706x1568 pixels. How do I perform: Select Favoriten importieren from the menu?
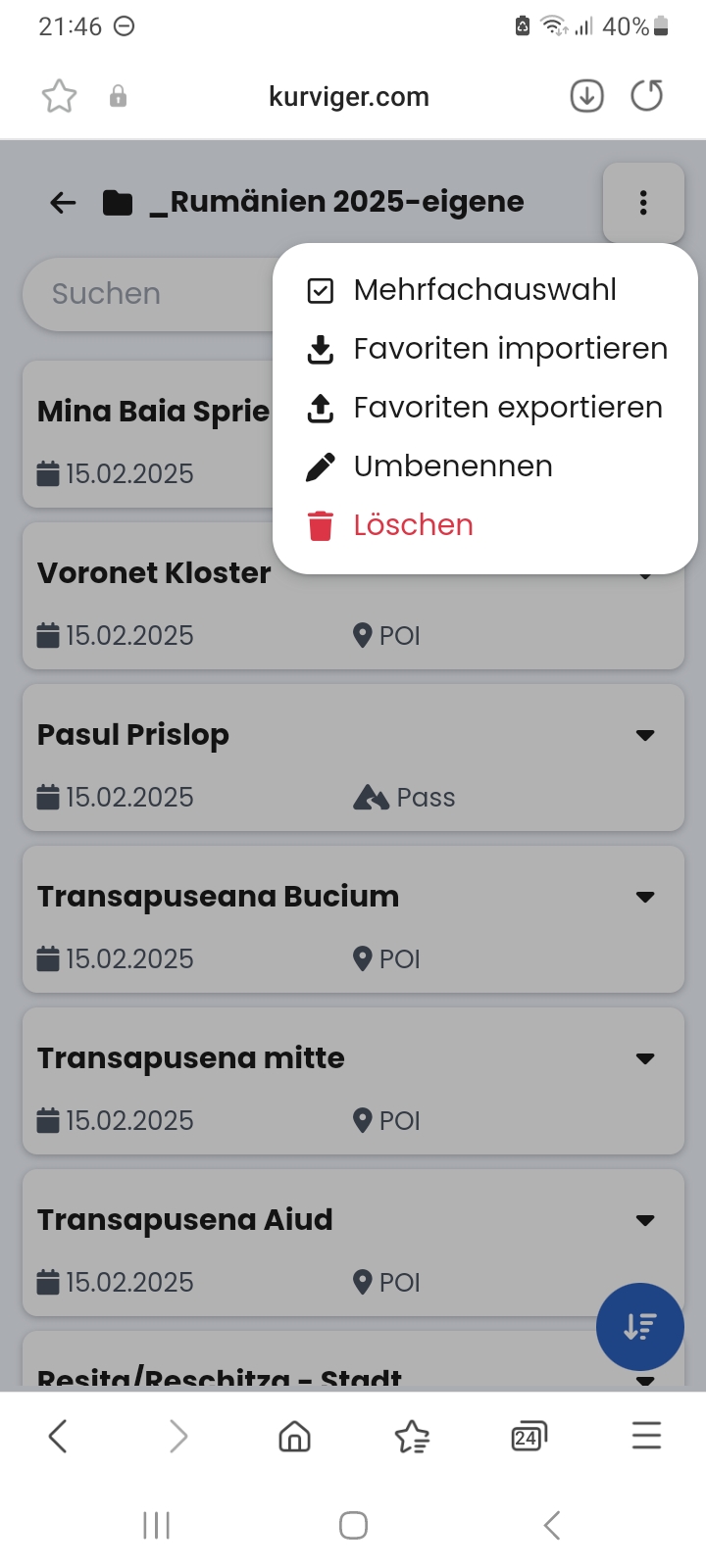485,349
